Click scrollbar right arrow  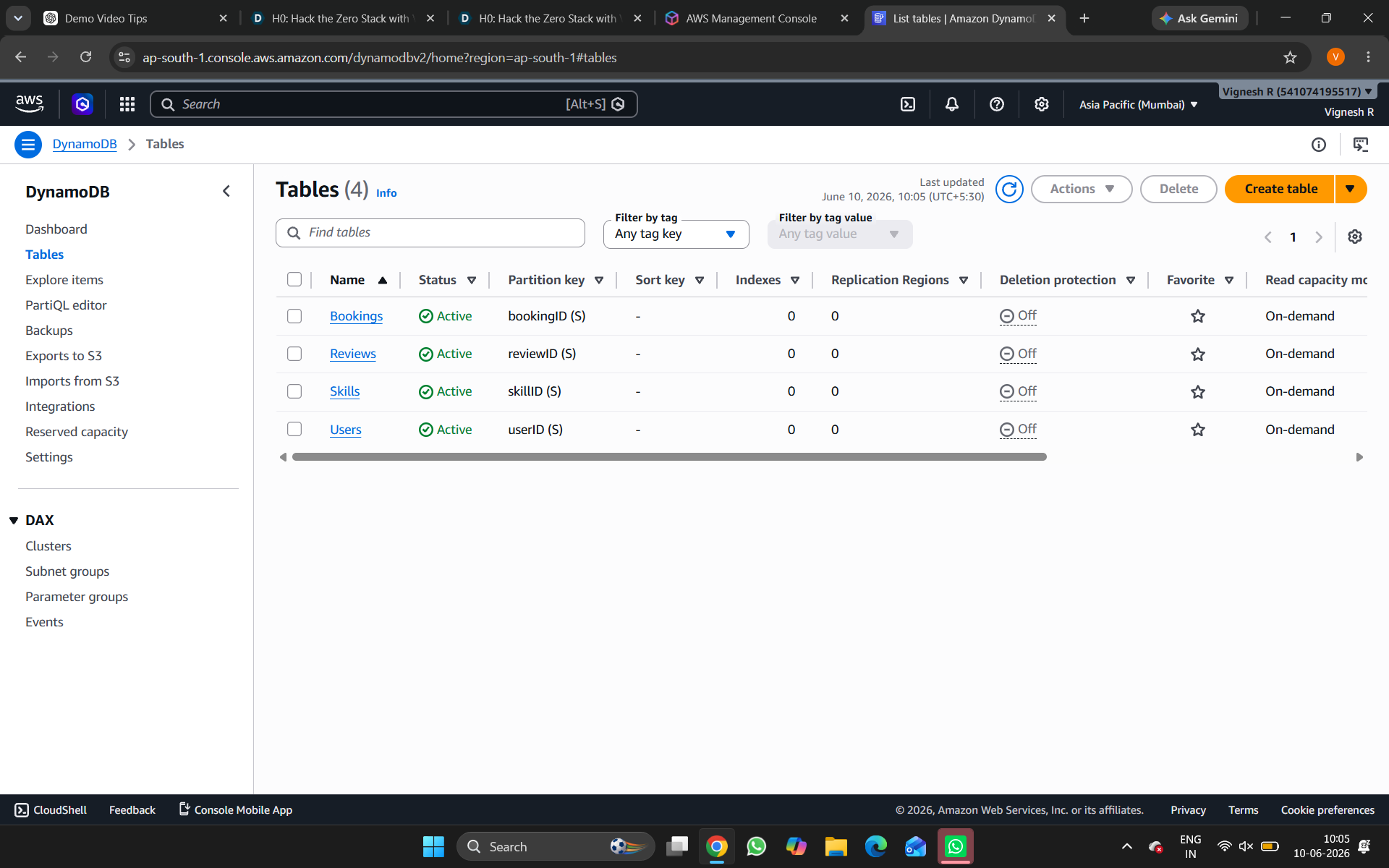(1359, 457)
